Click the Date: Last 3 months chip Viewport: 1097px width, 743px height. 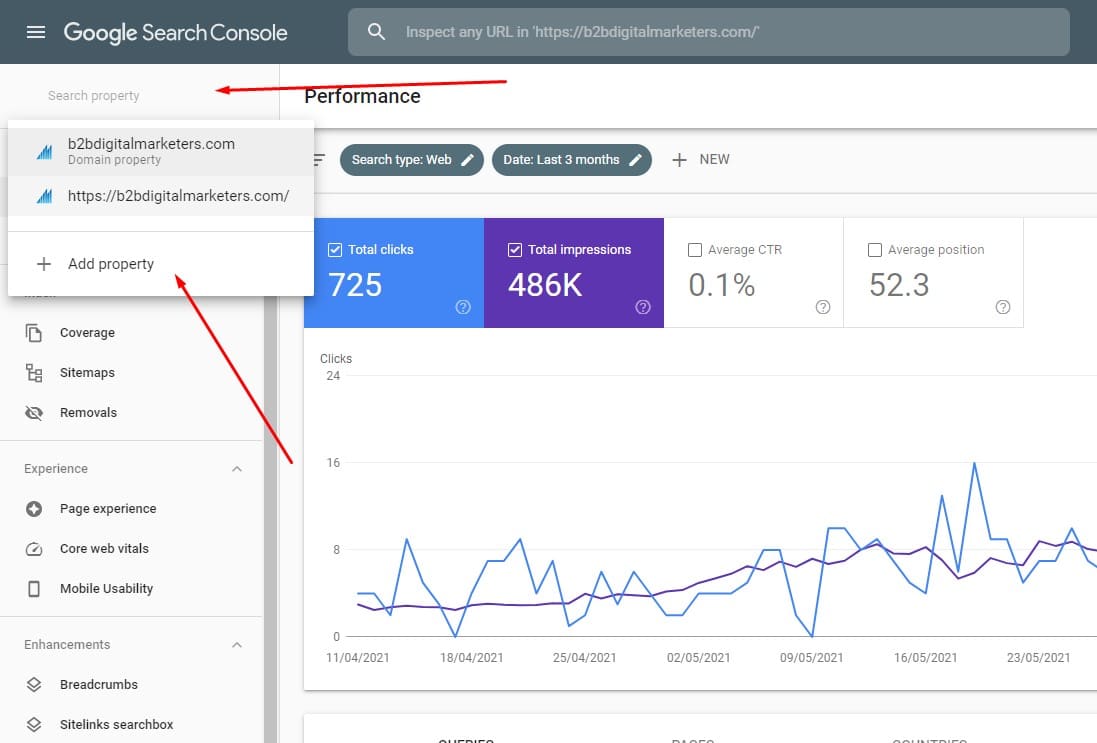[572, 160]
